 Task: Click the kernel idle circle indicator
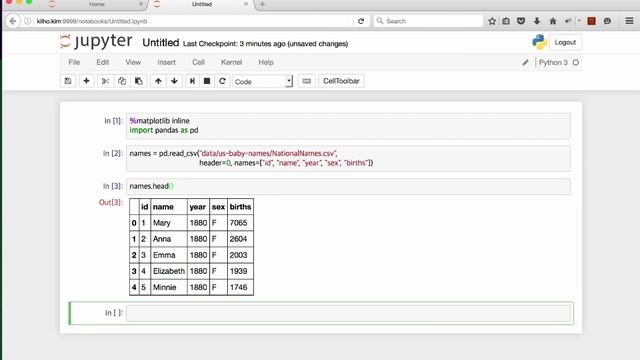(x=576, y=62)
